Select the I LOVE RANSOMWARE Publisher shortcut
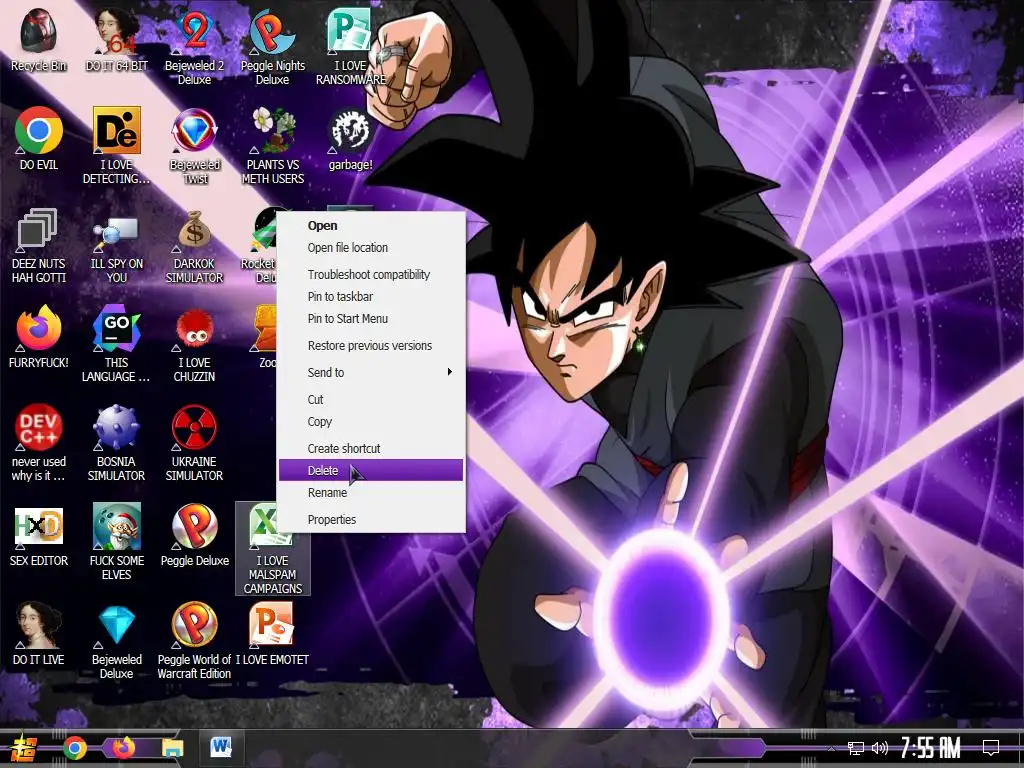The image size is (1024, 768). tap(350, 46)
